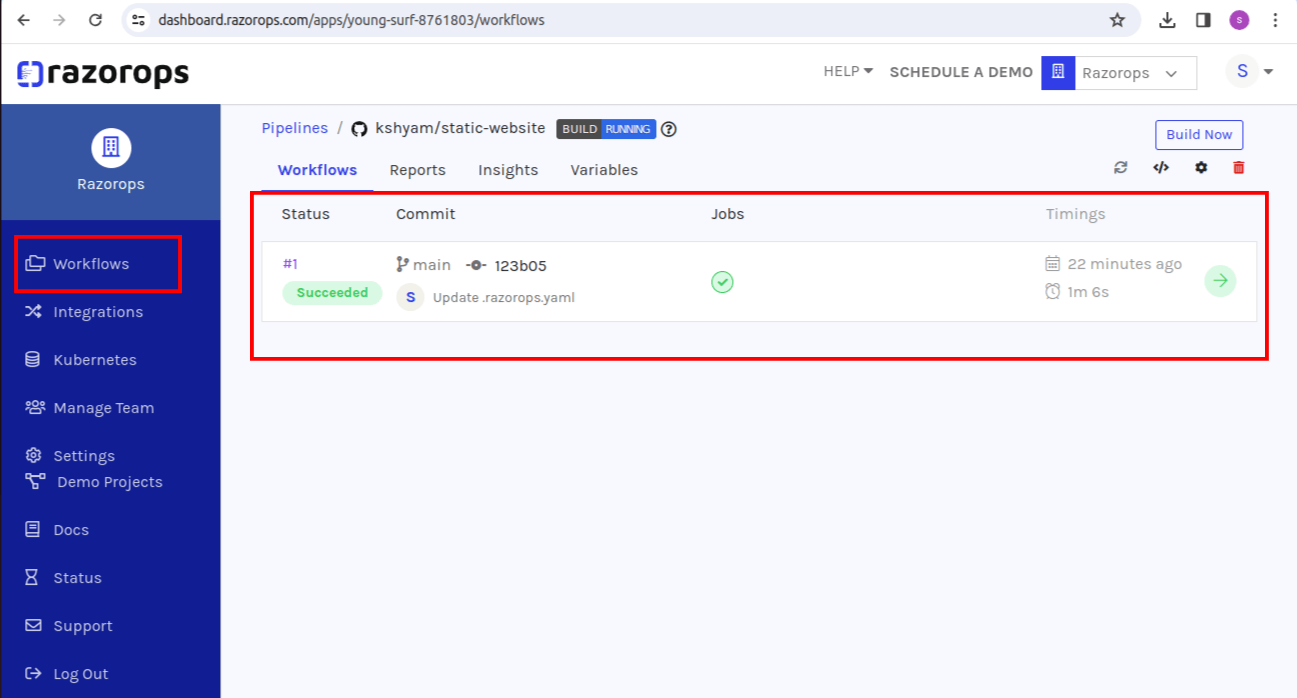
Task: Open pipeline settings via gear icon
Action: tap(1199, 167)
